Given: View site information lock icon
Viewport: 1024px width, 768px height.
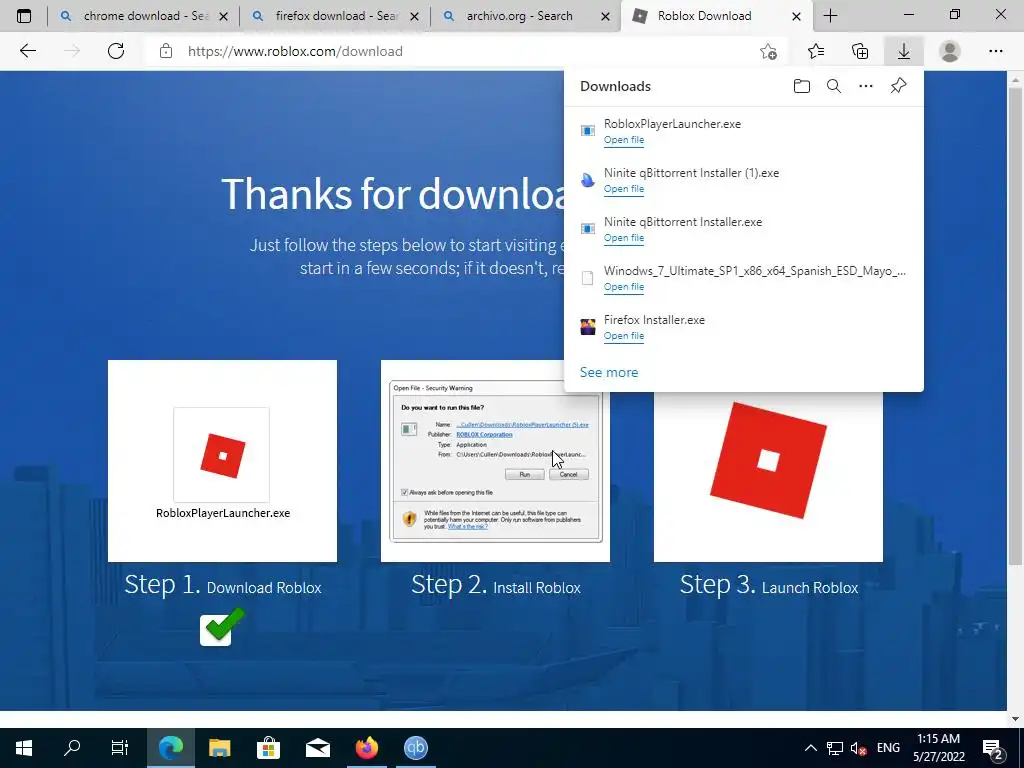Looking at the screenshot, I should point(166,51).
